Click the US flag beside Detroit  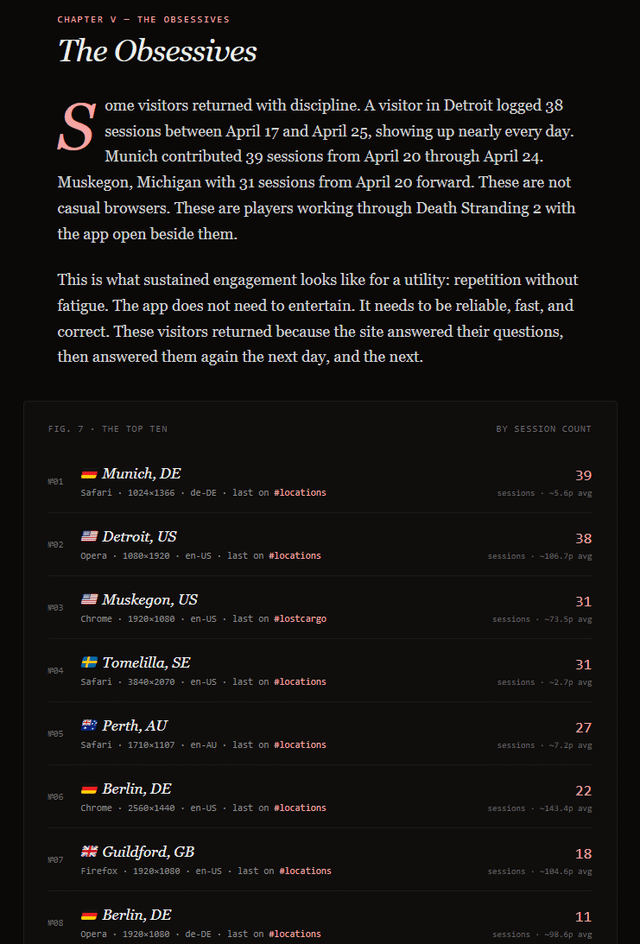(x=89, y=537)
